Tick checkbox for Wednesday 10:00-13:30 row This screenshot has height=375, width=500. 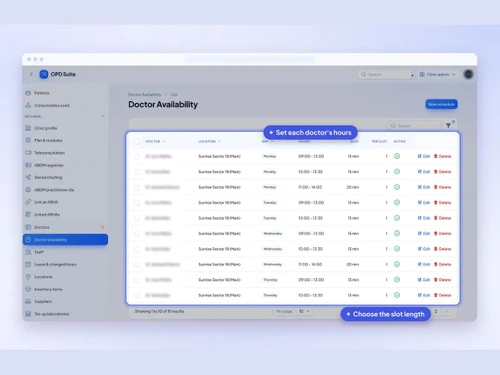[137, 249]
